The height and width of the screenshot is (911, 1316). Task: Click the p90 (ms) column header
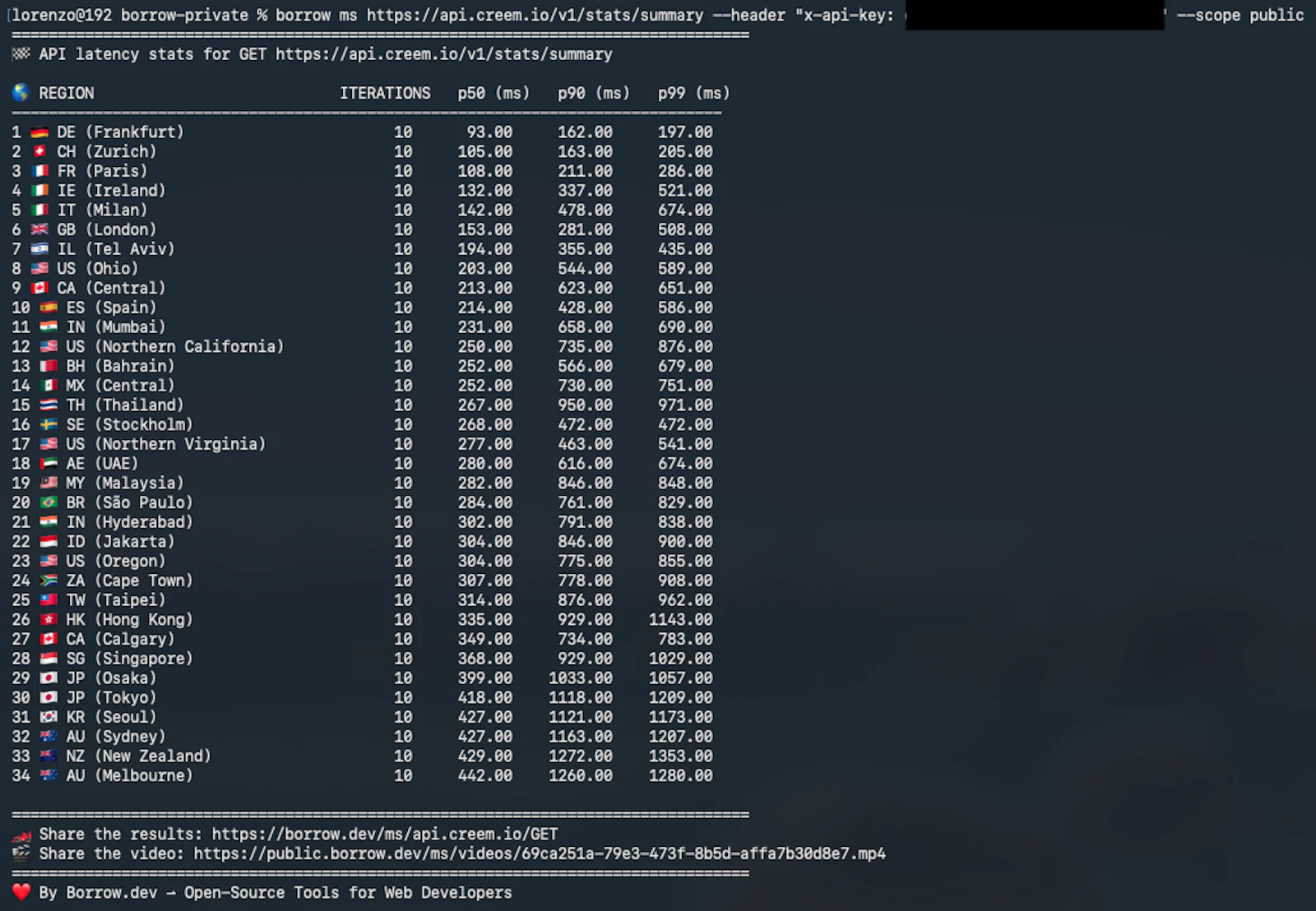[594, 93]
